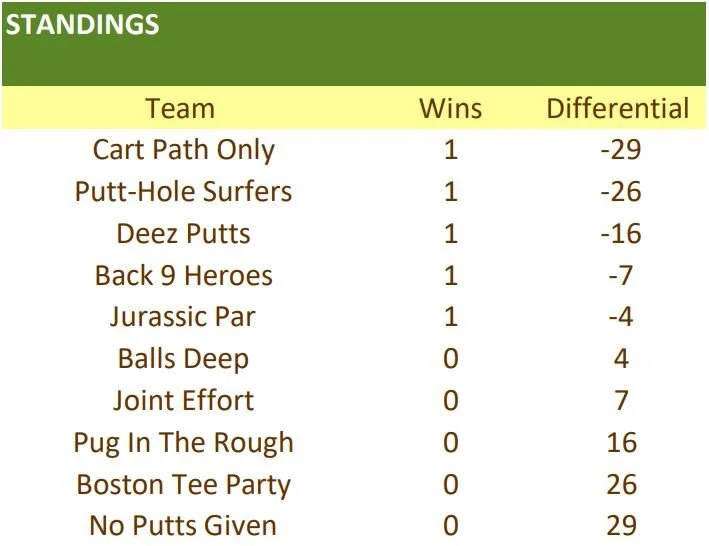Image resolution: width=709 pixels, height=546 pixels.
Task: Select the wins value for Joint Effort
Action: click(x=450, y=400)
